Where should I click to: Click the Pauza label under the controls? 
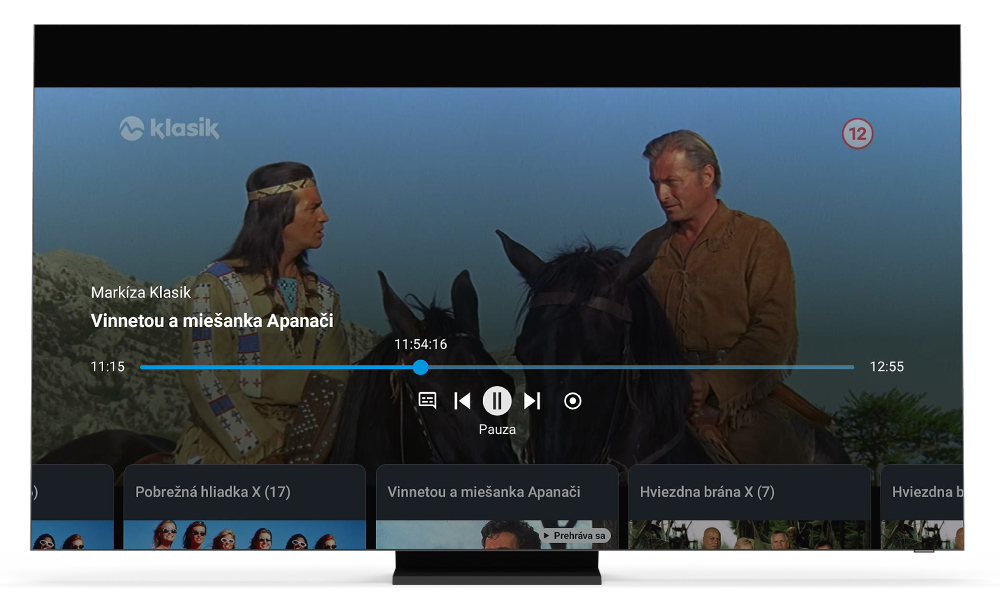[497, 430]
